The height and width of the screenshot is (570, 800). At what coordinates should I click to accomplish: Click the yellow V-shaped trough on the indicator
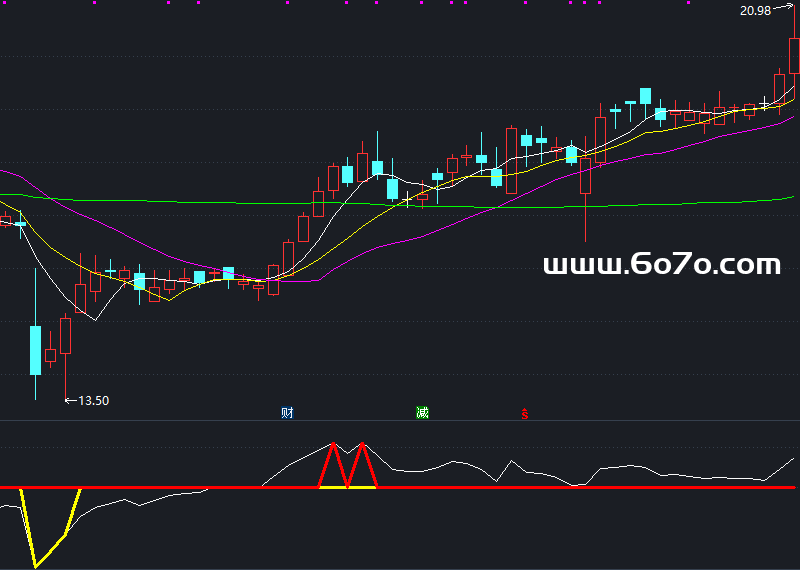coord(50,528)
